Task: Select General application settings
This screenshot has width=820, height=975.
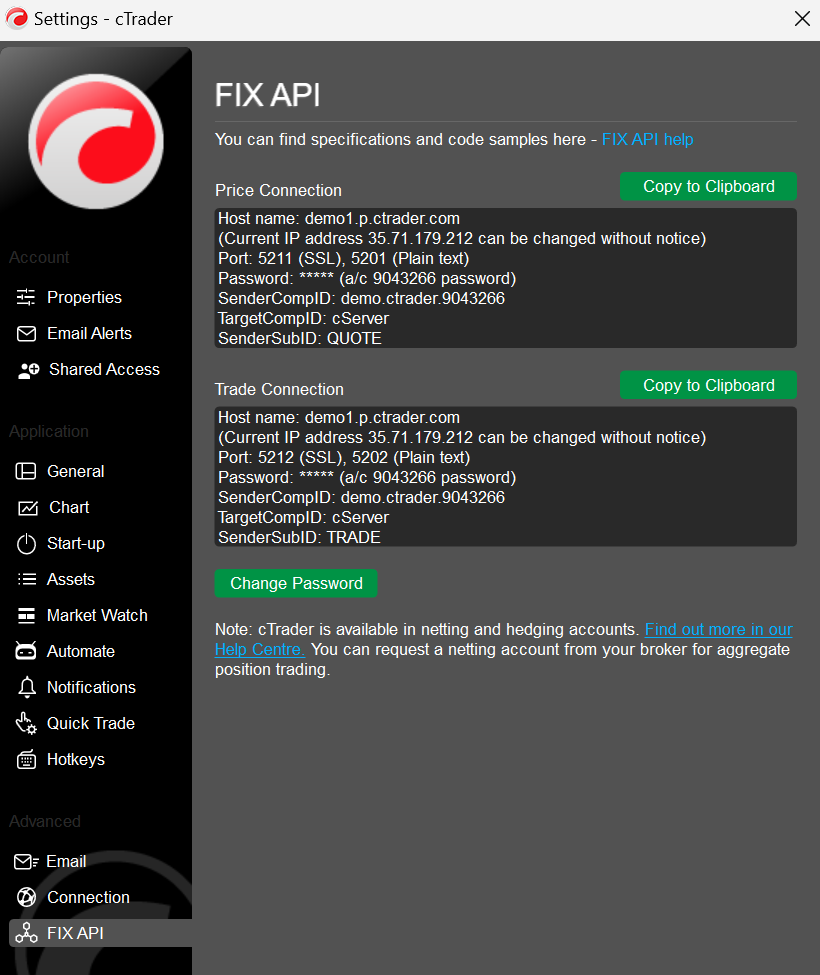Action: 76,471
